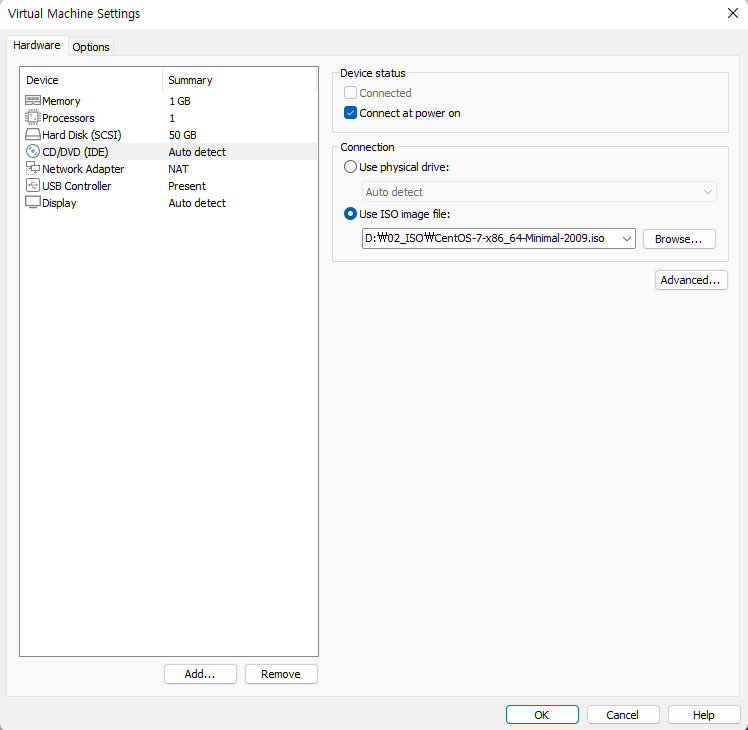
Task: Cancel the settings dialog
Action: [623, 715]
